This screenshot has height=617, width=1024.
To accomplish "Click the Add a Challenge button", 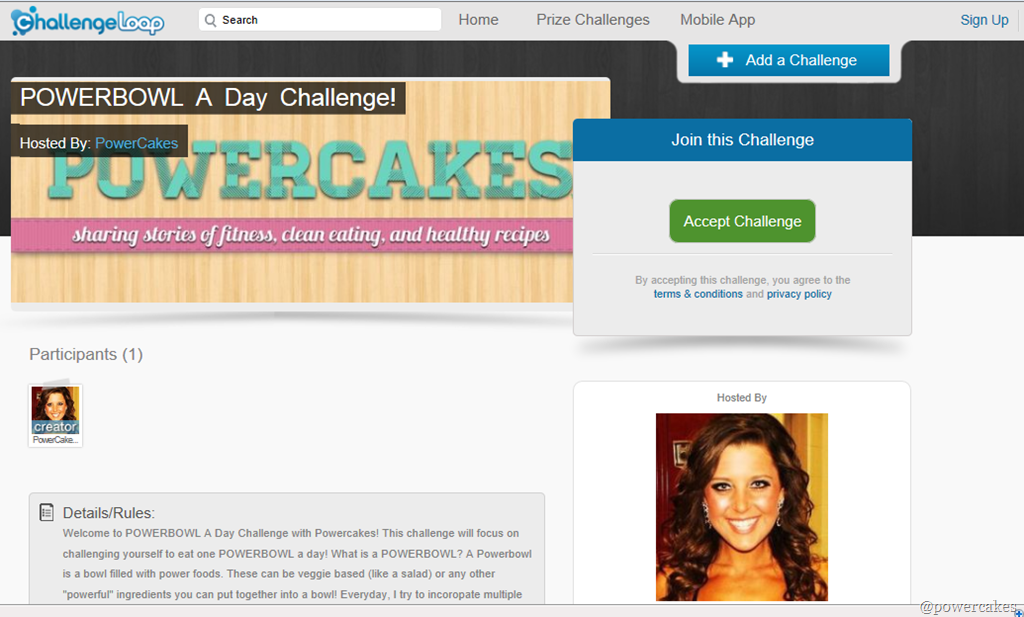I will point(789,60).
